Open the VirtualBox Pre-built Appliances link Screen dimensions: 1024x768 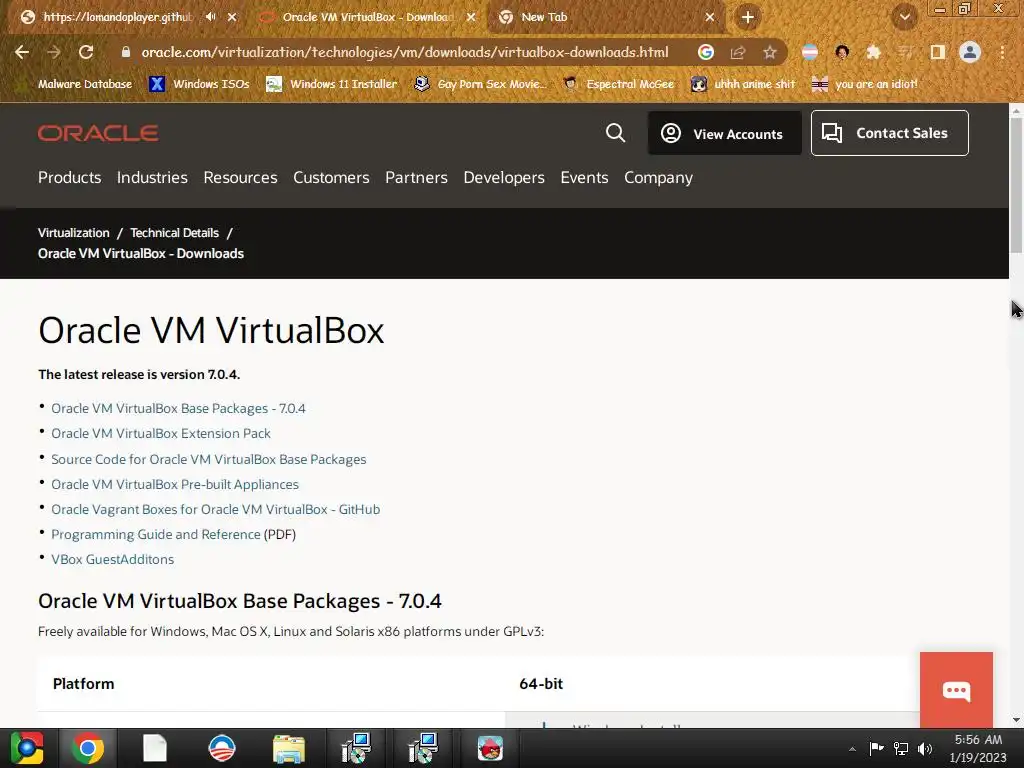(x=175, y=485)
